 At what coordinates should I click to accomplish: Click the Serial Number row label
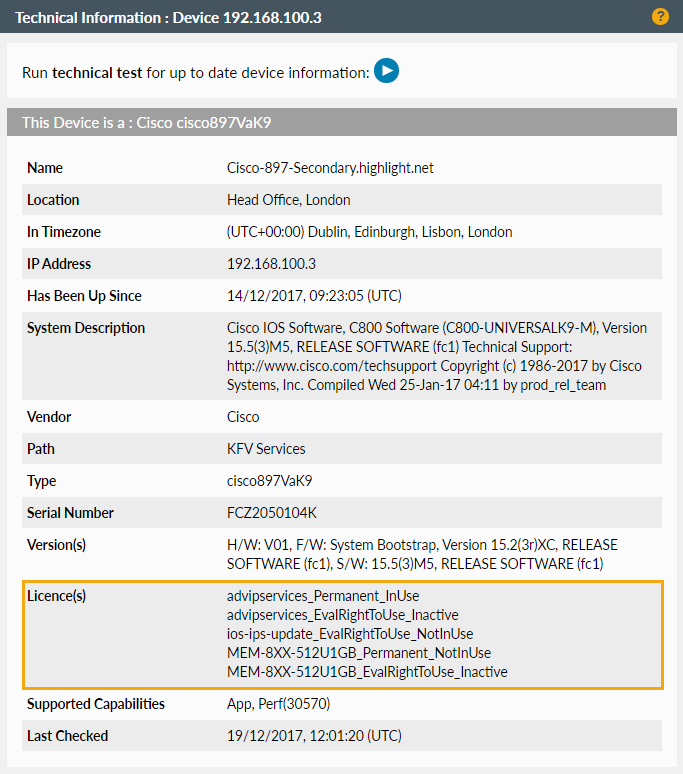tap(70, 513)
